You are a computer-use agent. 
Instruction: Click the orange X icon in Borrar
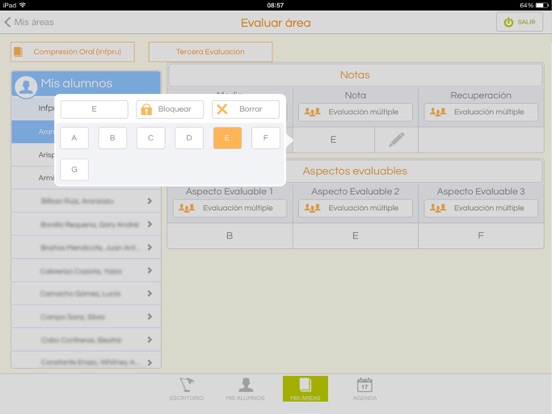tap(222, 109)
